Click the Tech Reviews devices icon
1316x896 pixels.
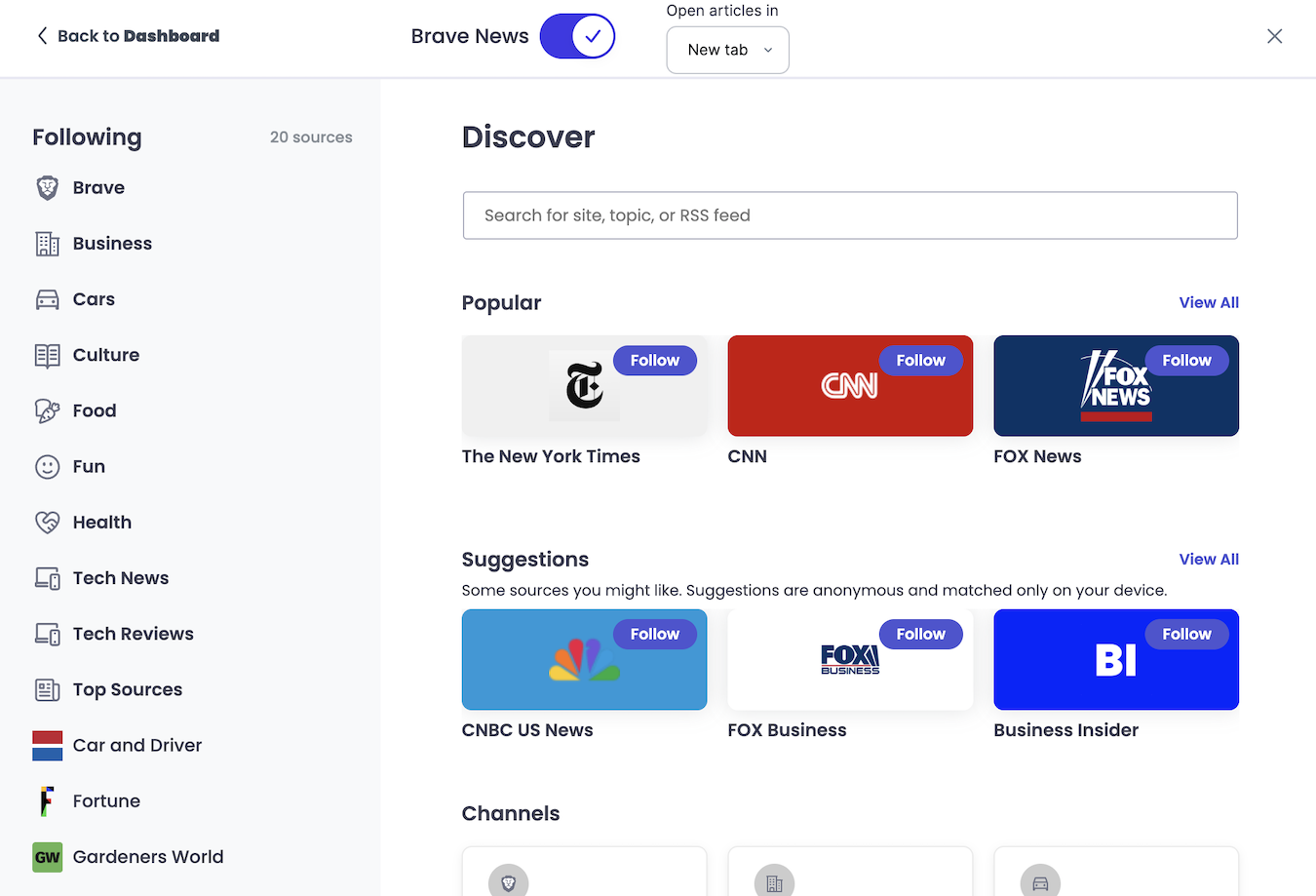click(47, 634)
